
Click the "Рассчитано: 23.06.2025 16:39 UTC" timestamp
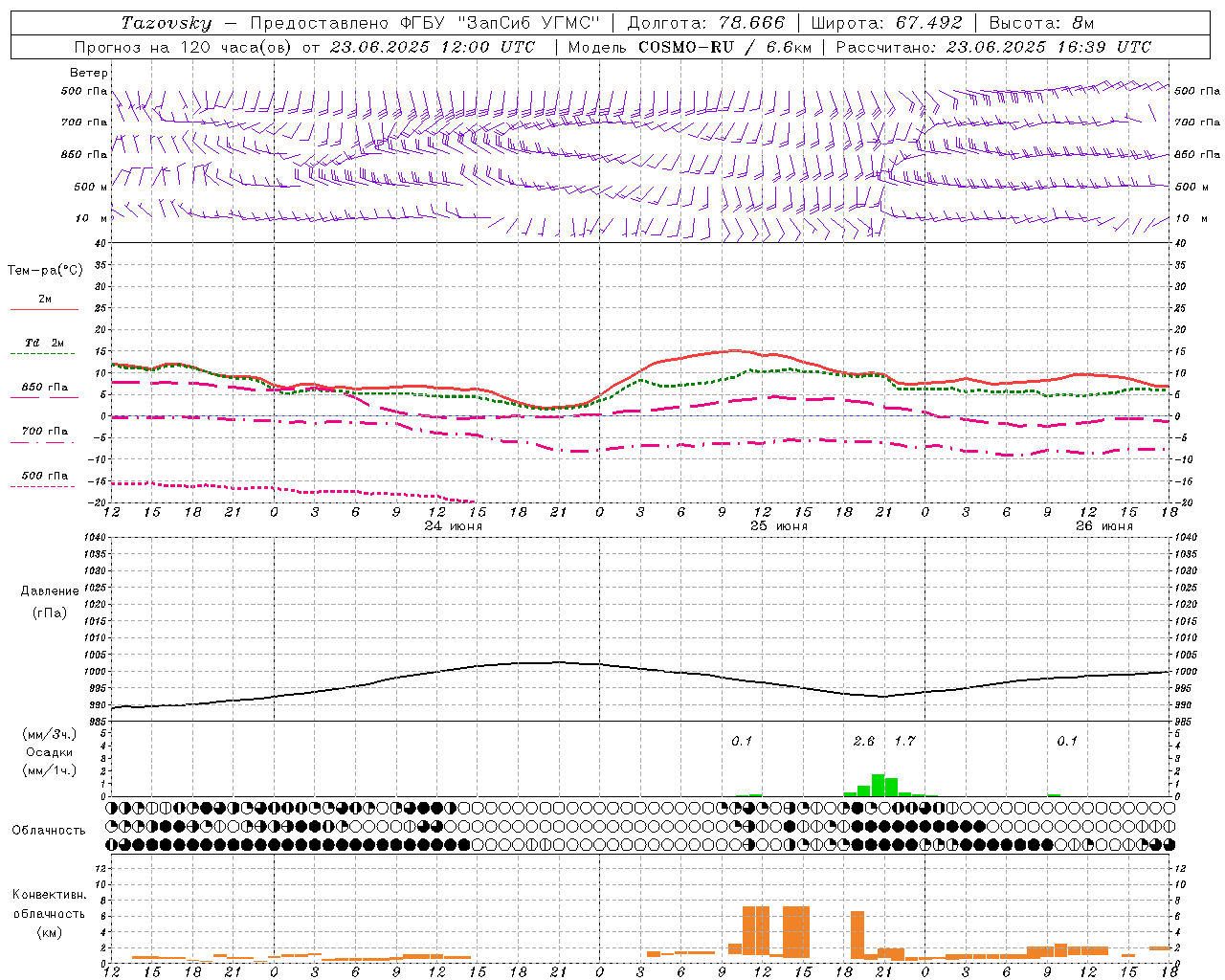click(x=993, y=47)
